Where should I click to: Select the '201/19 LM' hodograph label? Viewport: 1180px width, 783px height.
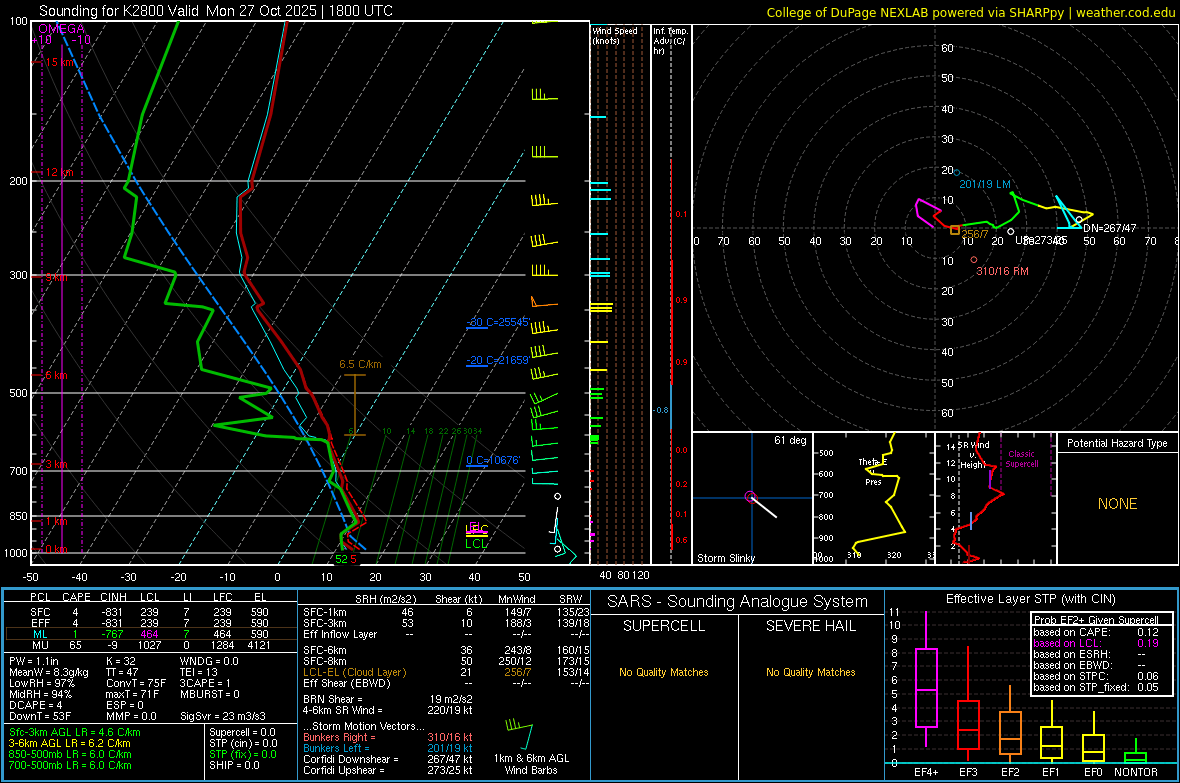(x=984, y=184)
